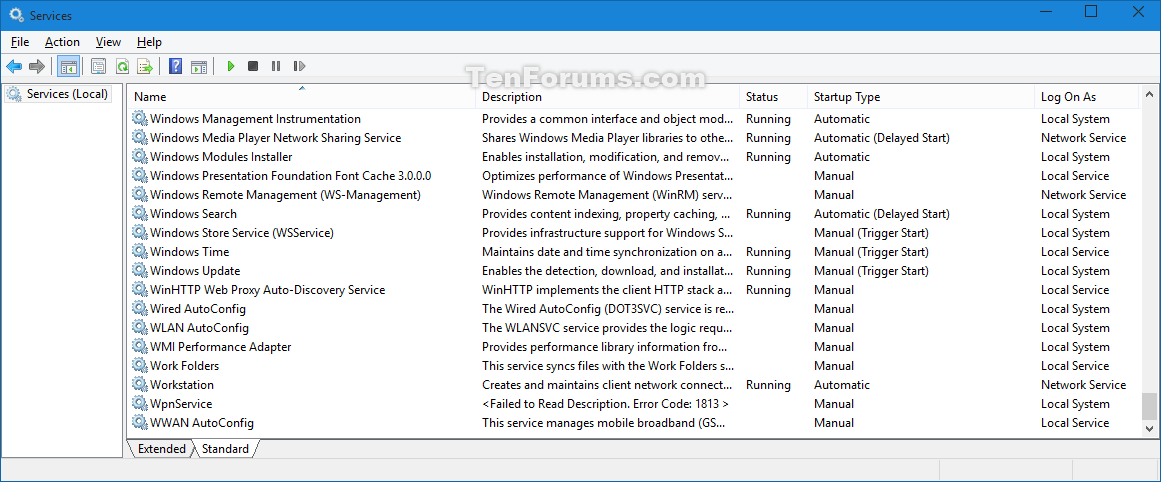Image resolution: width=1161 pixels, height=482 pixels.
Task: Click gear icon beside WMI Performance Adapter
Action: point(140,347)
